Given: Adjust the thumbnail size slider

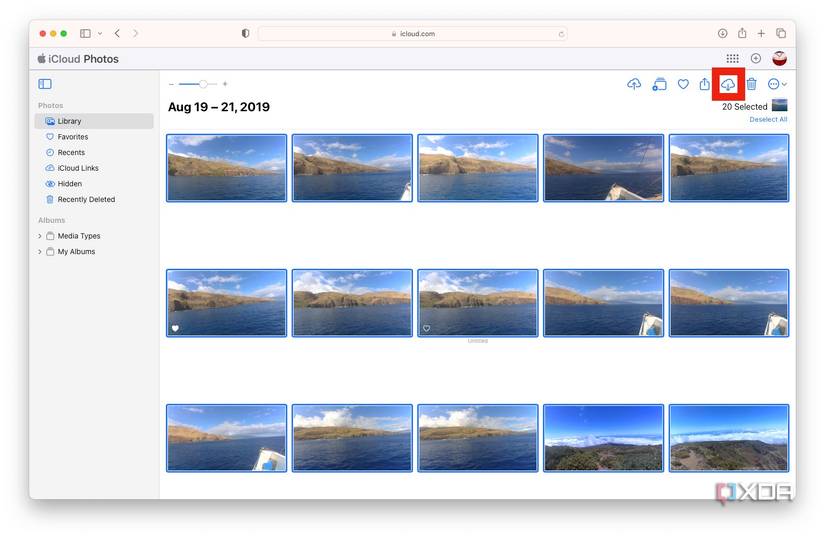Looking at the screenshot, I should coord(198,84).
